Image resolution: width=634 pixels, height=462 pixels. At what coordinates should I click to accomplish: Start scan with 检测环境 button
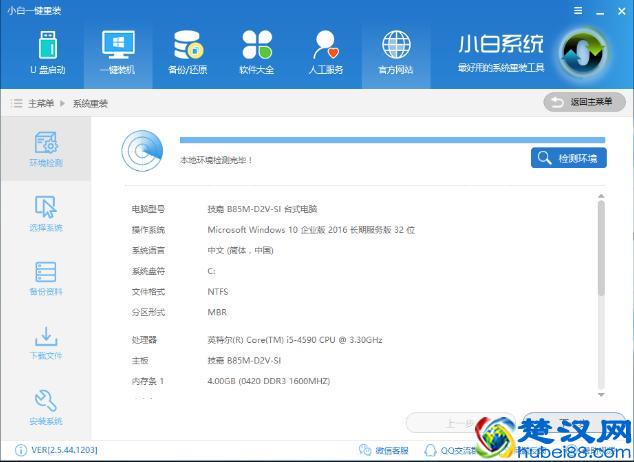click(568, 158)
